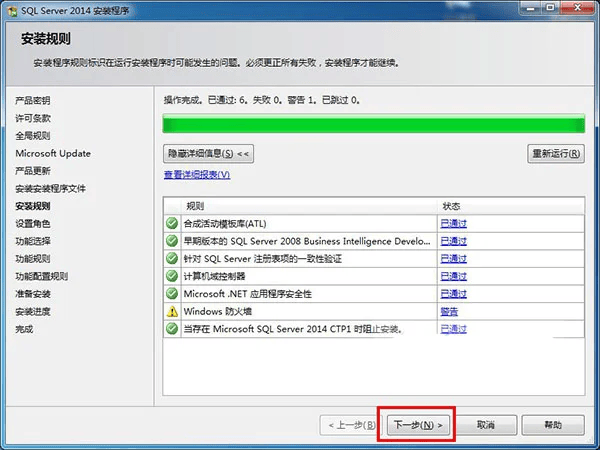Open 已通过 link for SQL Server 2014 CTP1 row
This screenshot has height=450, width=600.
point(453,329)
